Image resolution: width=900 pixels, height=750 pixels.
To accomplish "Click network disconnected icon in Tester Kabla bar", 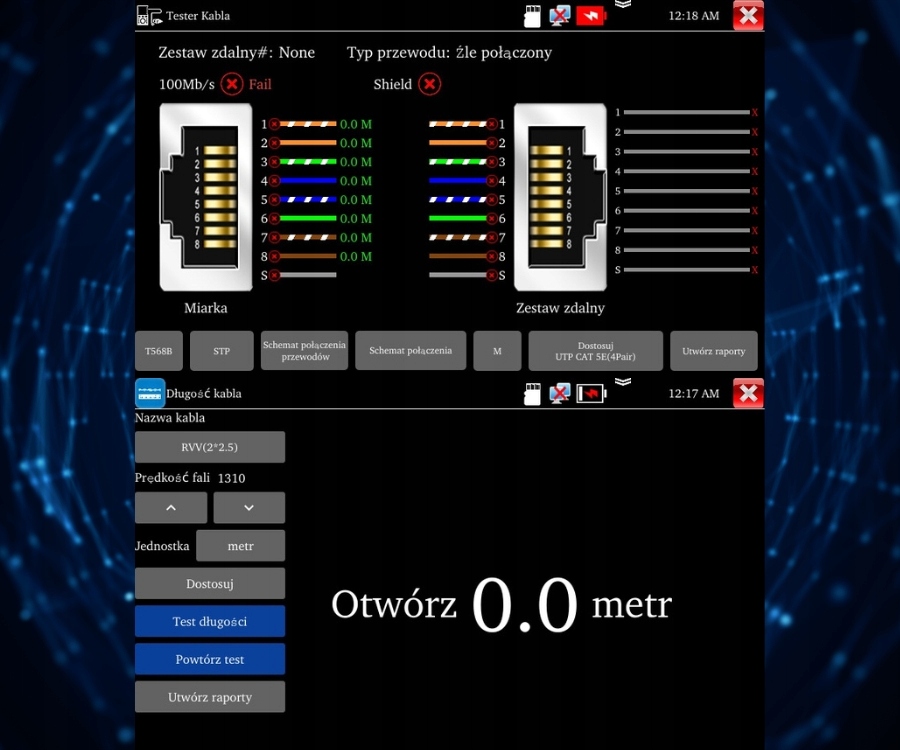I will pos(560,15).
